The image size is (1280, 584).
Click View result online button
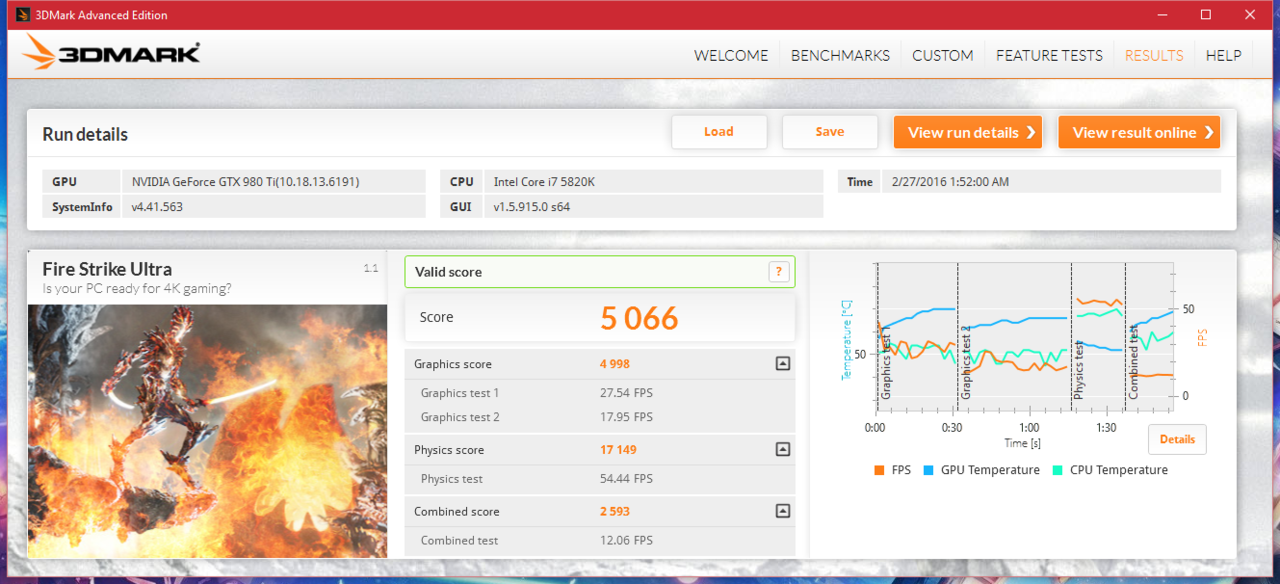click(x=1139, y=132)
